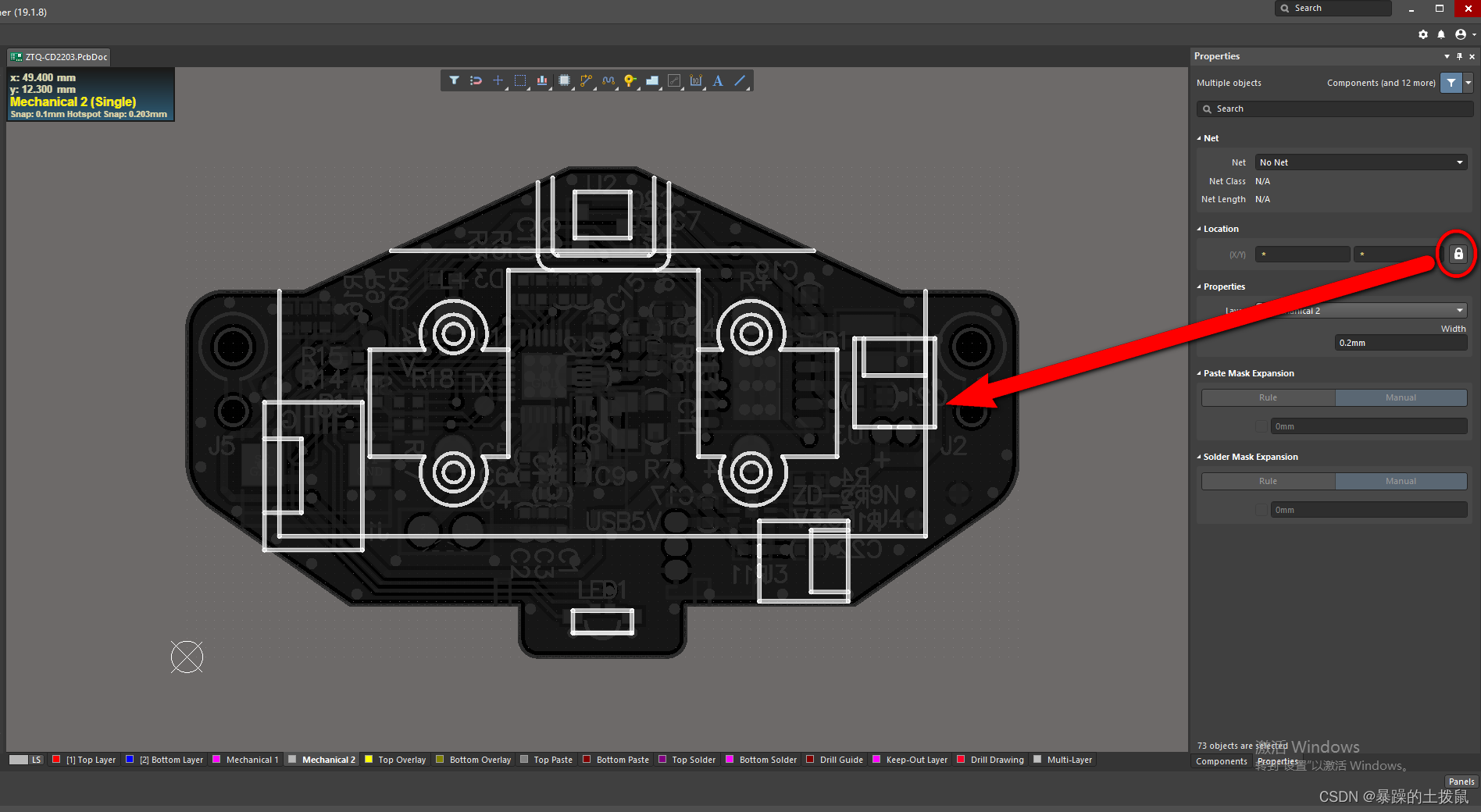The width and height of the screenshot is (1481, 812).
Task: Open the settings gear in title area
Action: point(1423,34)
